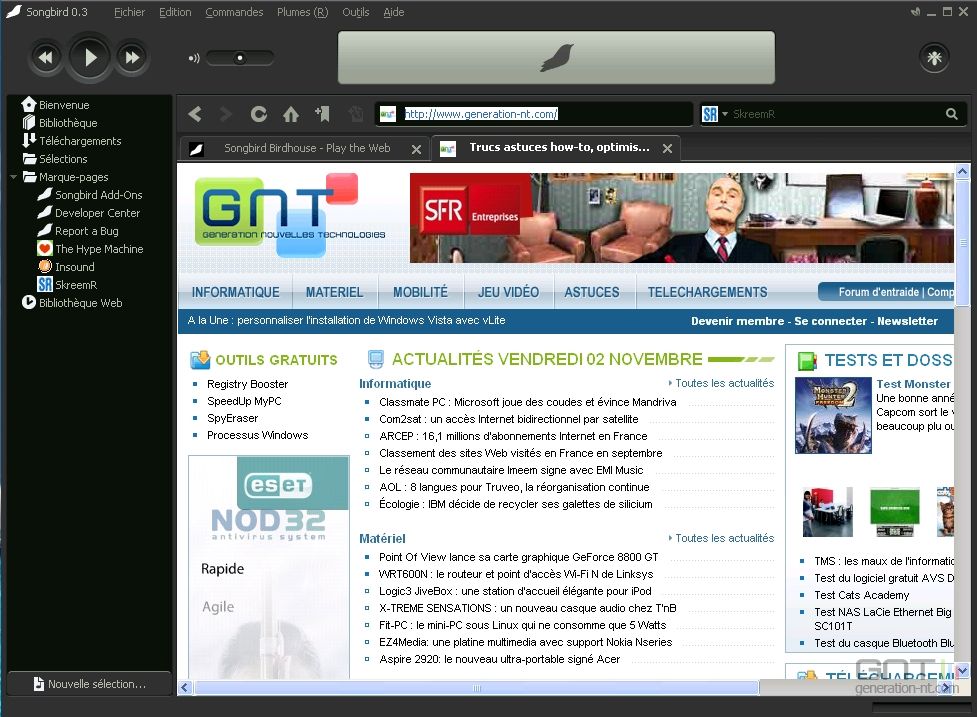Open the Fichier menu
Viewport: 977px width, 717px height.
pos(129,12)
